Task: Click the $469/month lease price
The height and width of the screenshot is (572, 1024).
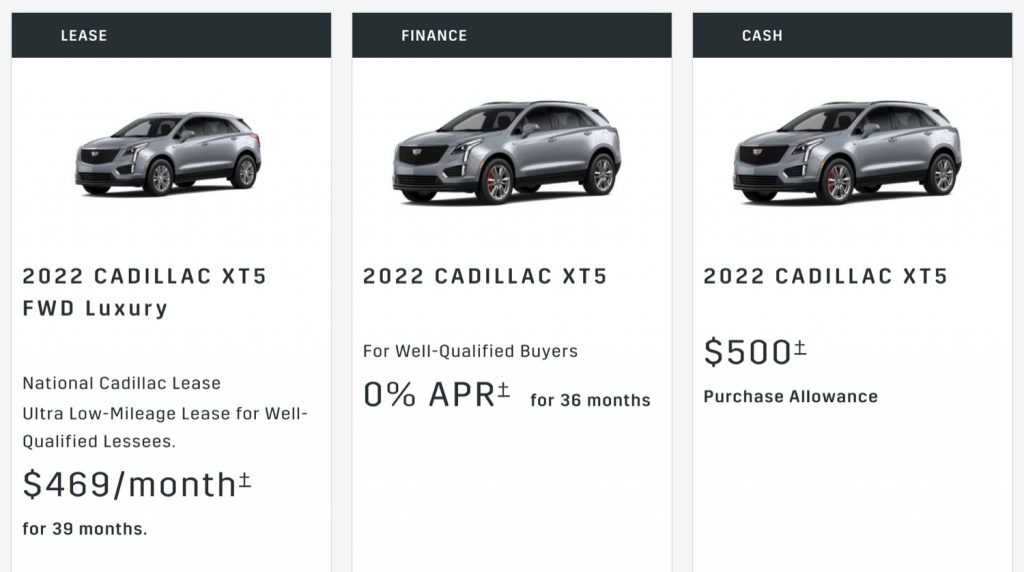Action: pyautogui.click(x=129, y=485)
